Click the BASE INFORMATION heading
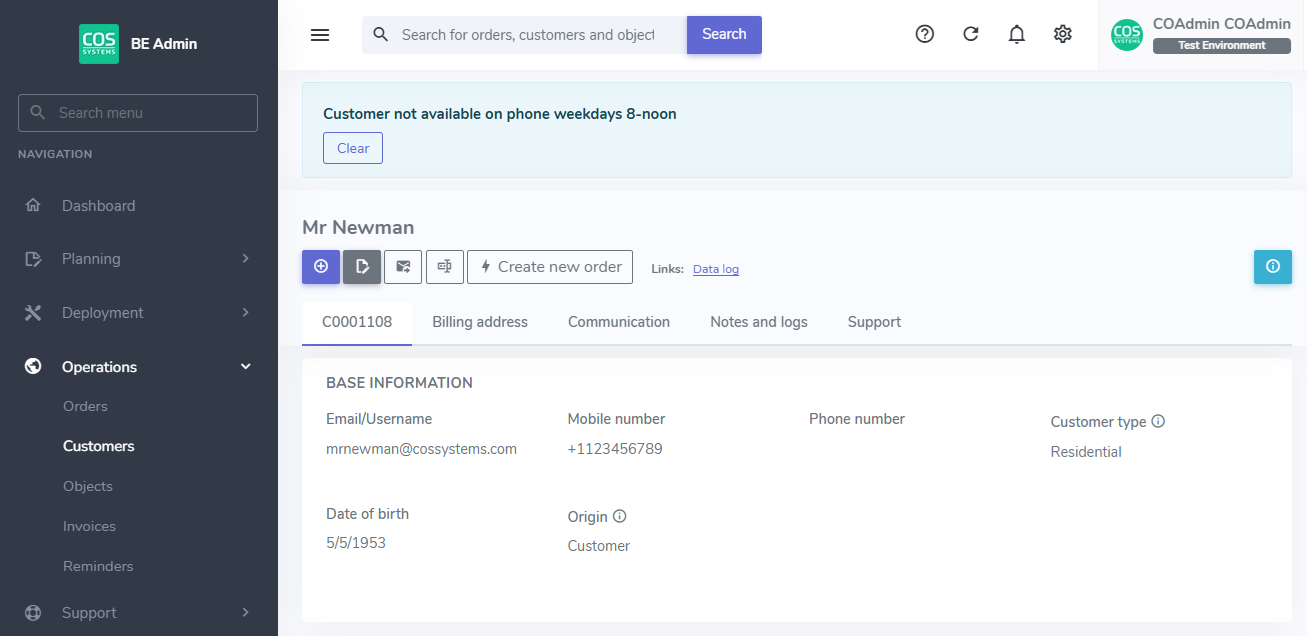The height and width of the screenshot is (636, 1307). [399, 383]
